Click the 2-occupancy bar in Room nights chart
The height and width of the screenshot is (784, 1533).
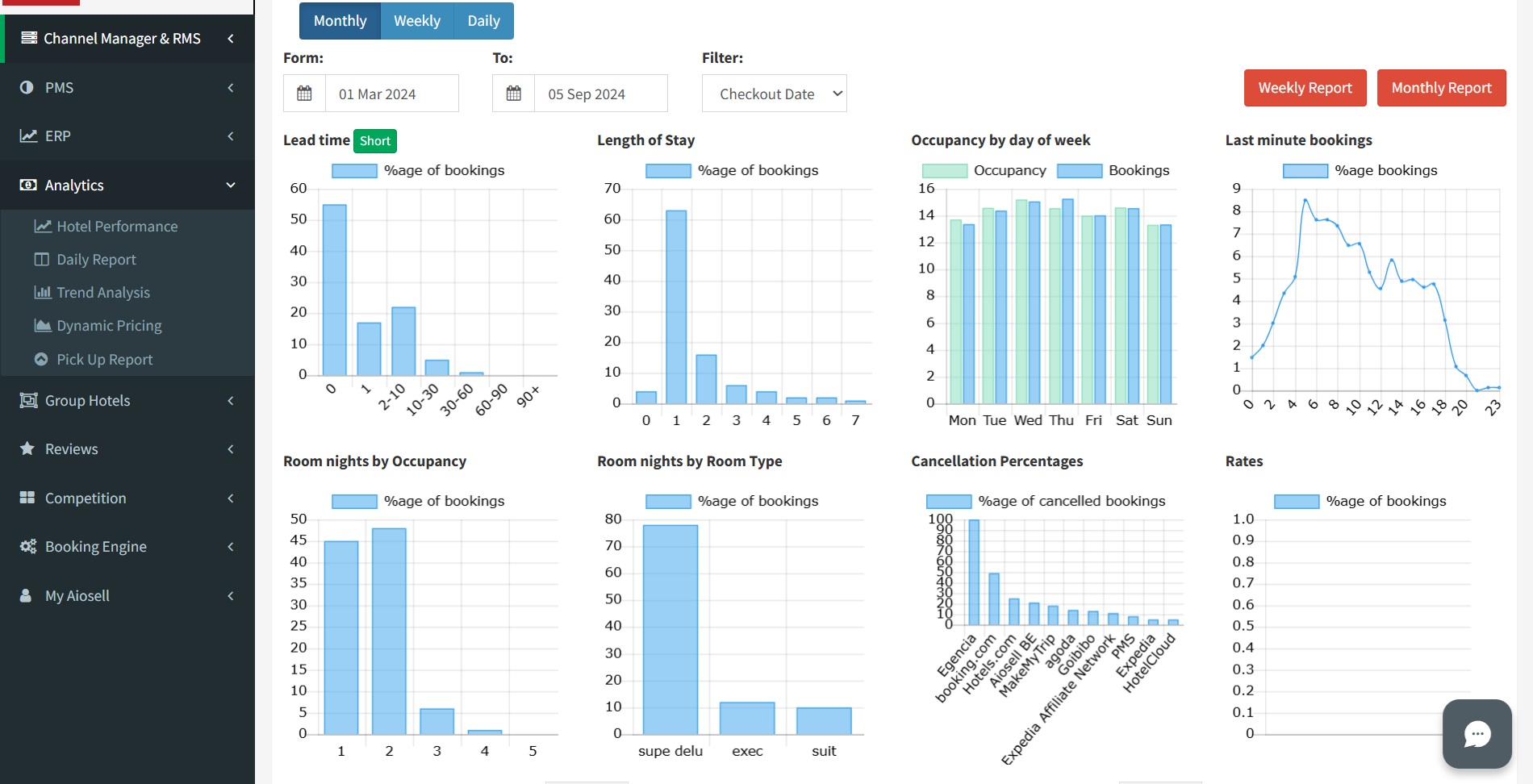pos(389,631)
